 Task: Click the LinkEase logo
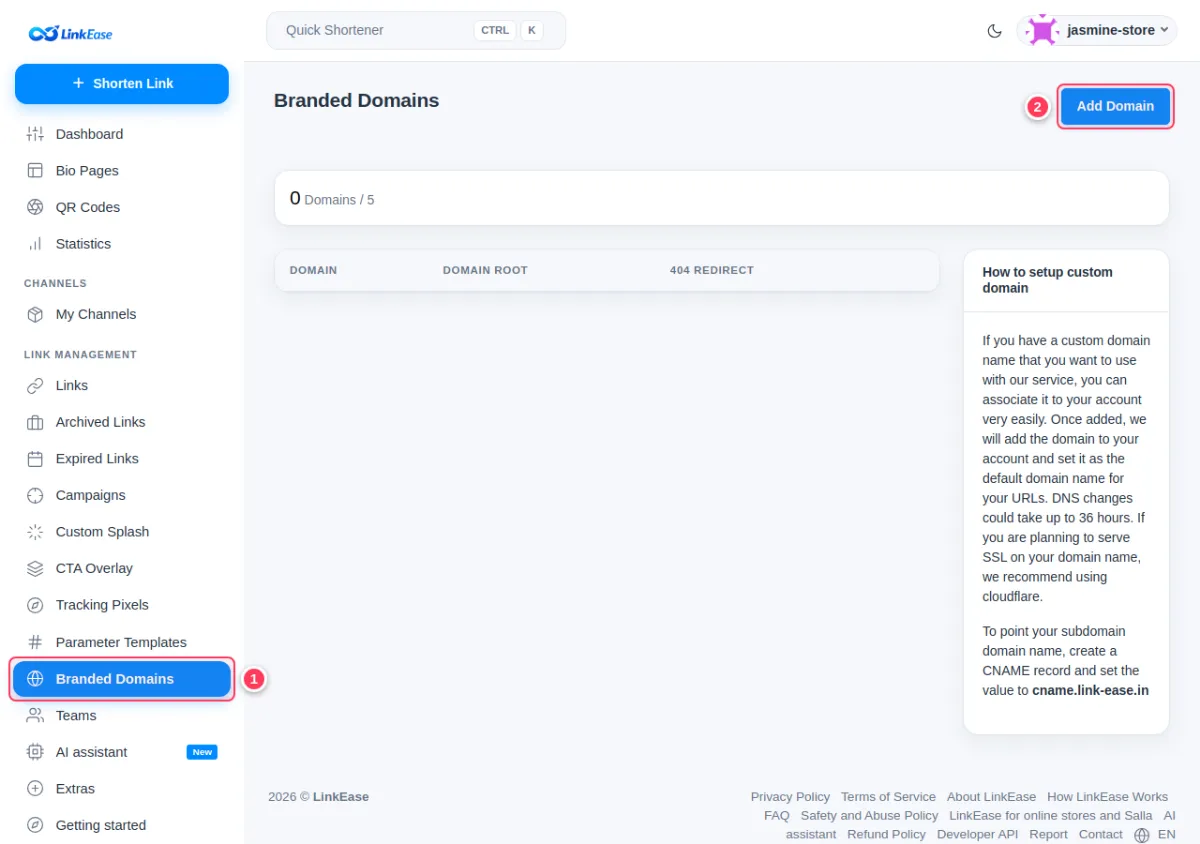71,33
